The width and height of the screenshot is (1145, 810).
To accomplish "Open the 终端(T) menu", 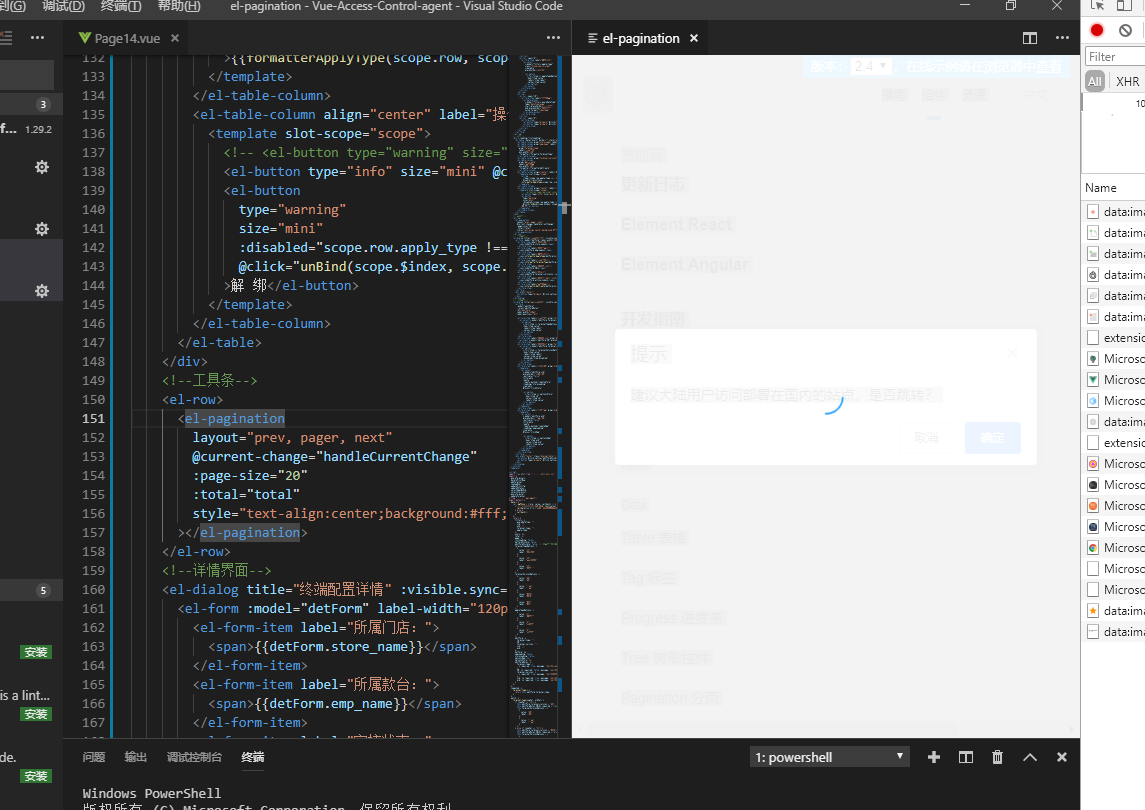I will 120,6.
